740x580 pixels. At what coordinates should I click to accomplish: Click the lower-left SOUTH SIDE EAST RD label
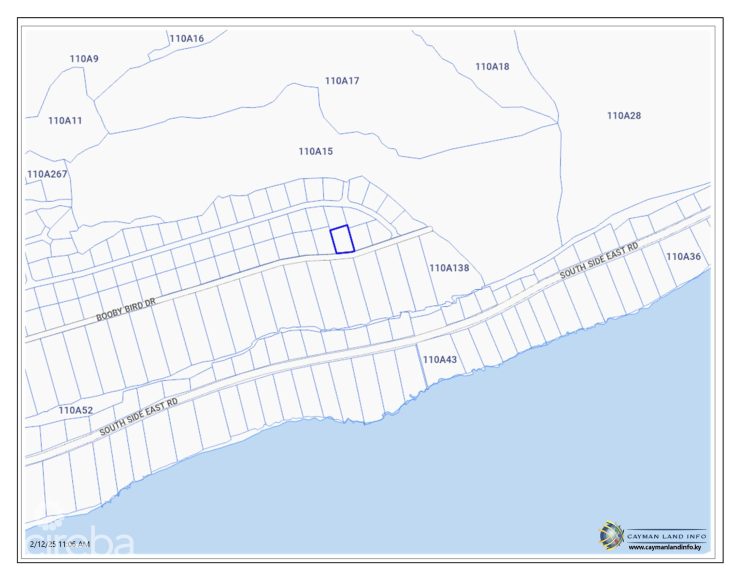click(139, 417)
